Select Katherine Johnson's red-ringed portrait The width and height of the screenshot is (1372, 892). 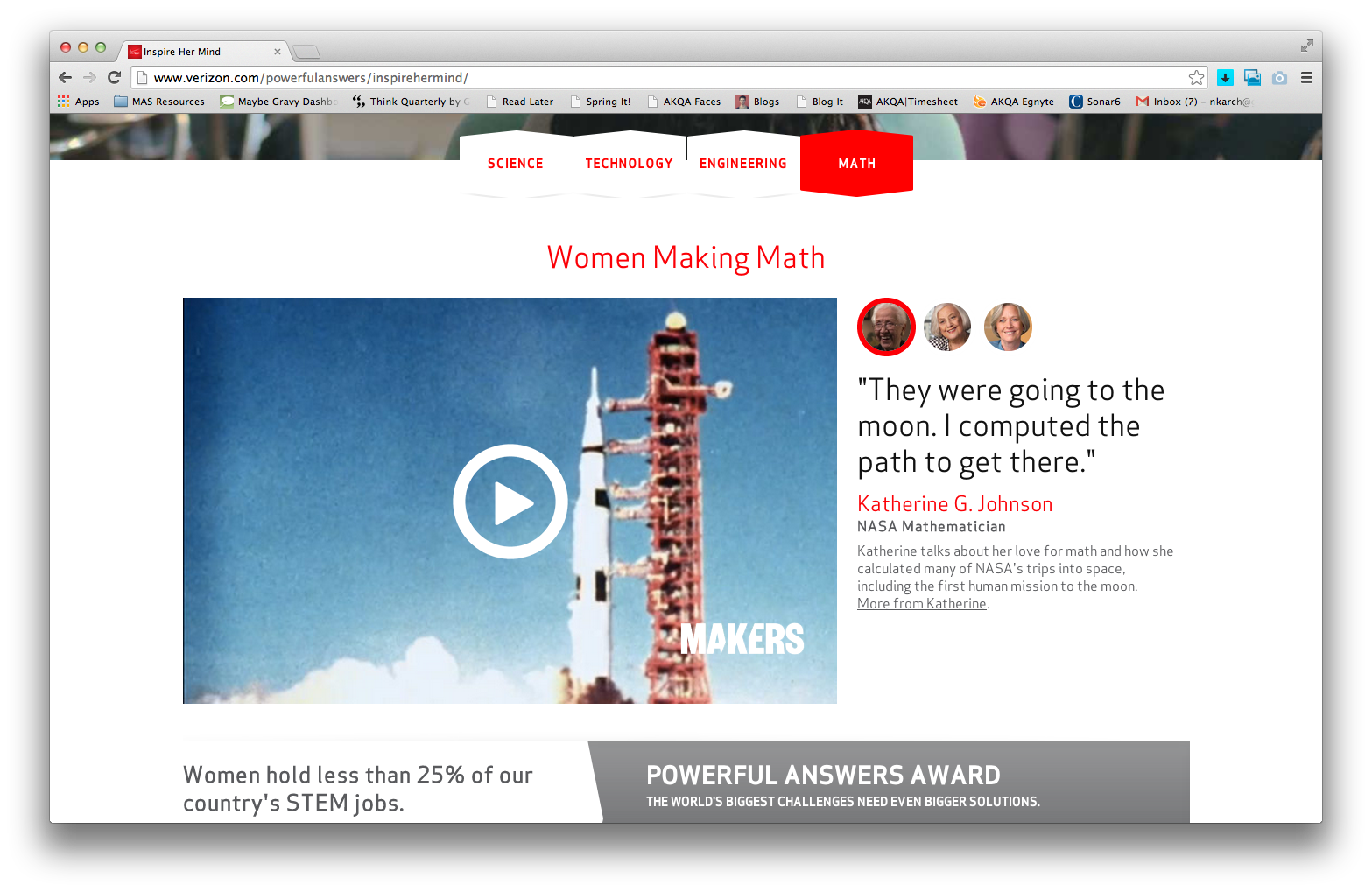(x=886, y=327)
